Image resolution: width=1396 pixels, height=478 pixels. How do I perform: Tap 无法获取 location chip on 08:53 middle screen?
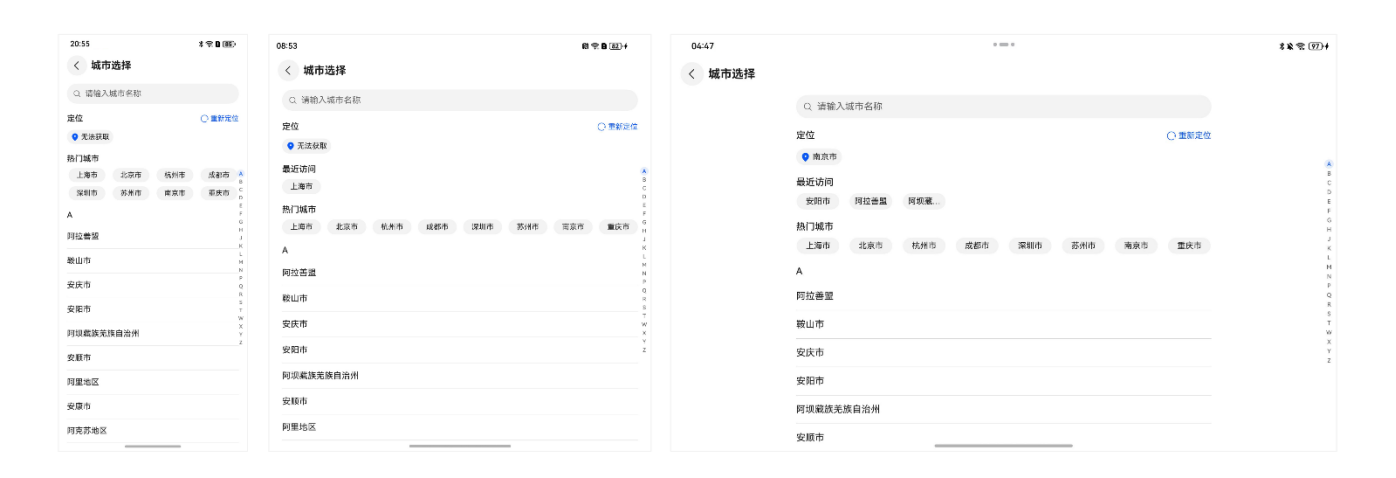[x=307, y=146]
